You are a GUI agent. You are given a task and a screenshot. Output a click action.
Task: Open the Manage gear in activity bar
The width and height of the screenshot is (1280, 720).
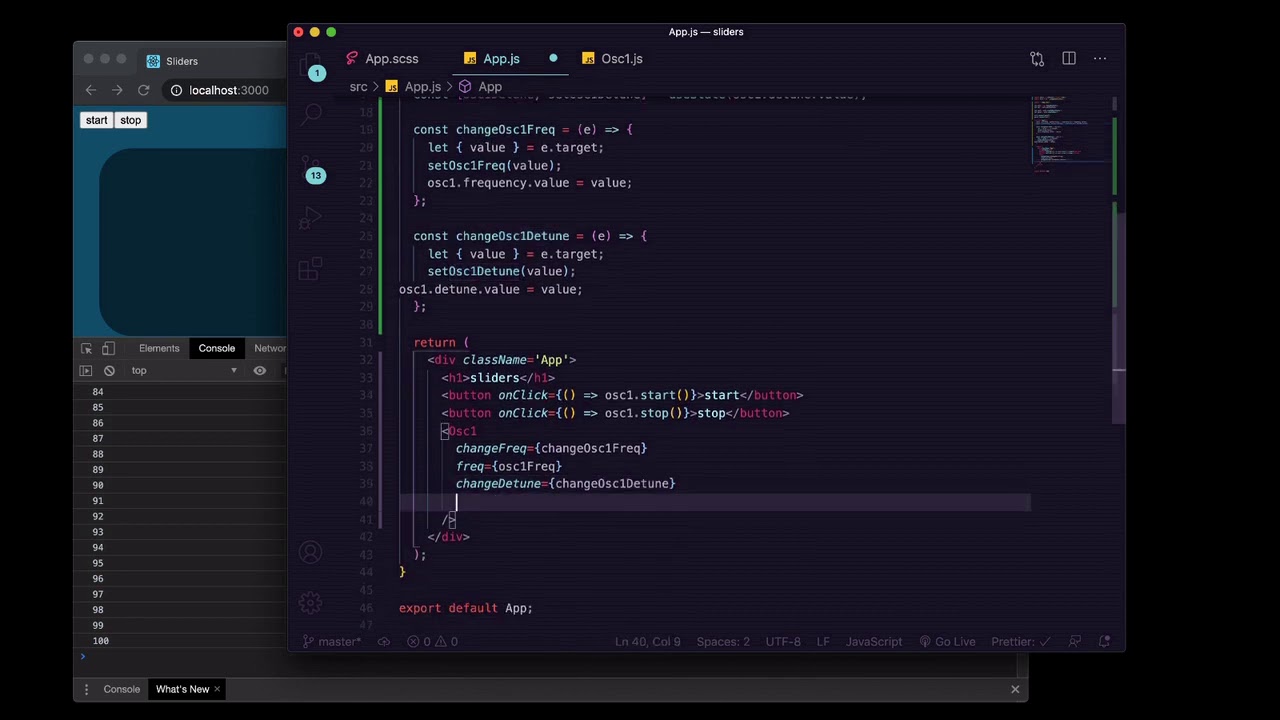311,602
